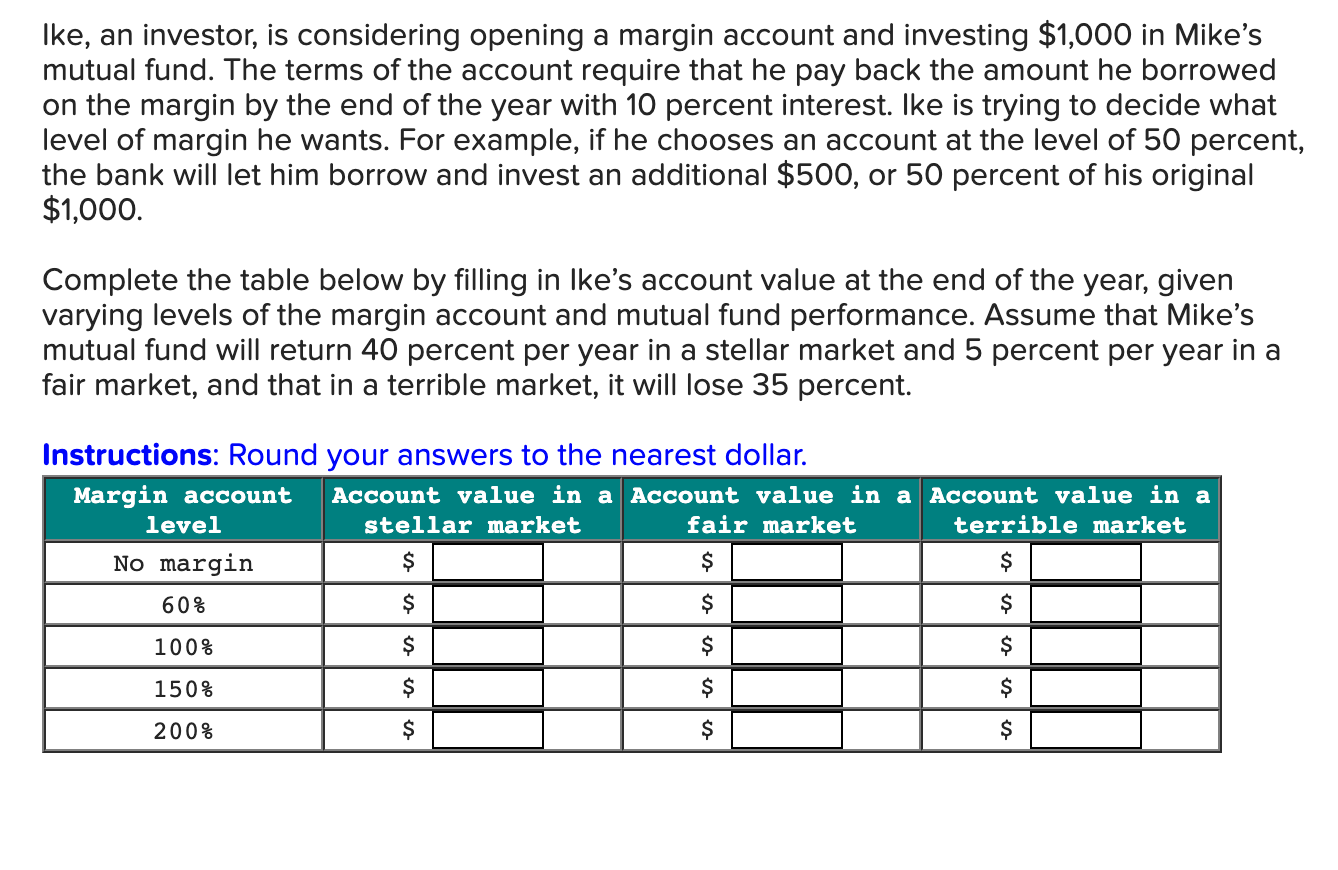Screen dimensions: 1338x870
Task: Select the terrible market box for 150% margin
Action: point(1086,688)
